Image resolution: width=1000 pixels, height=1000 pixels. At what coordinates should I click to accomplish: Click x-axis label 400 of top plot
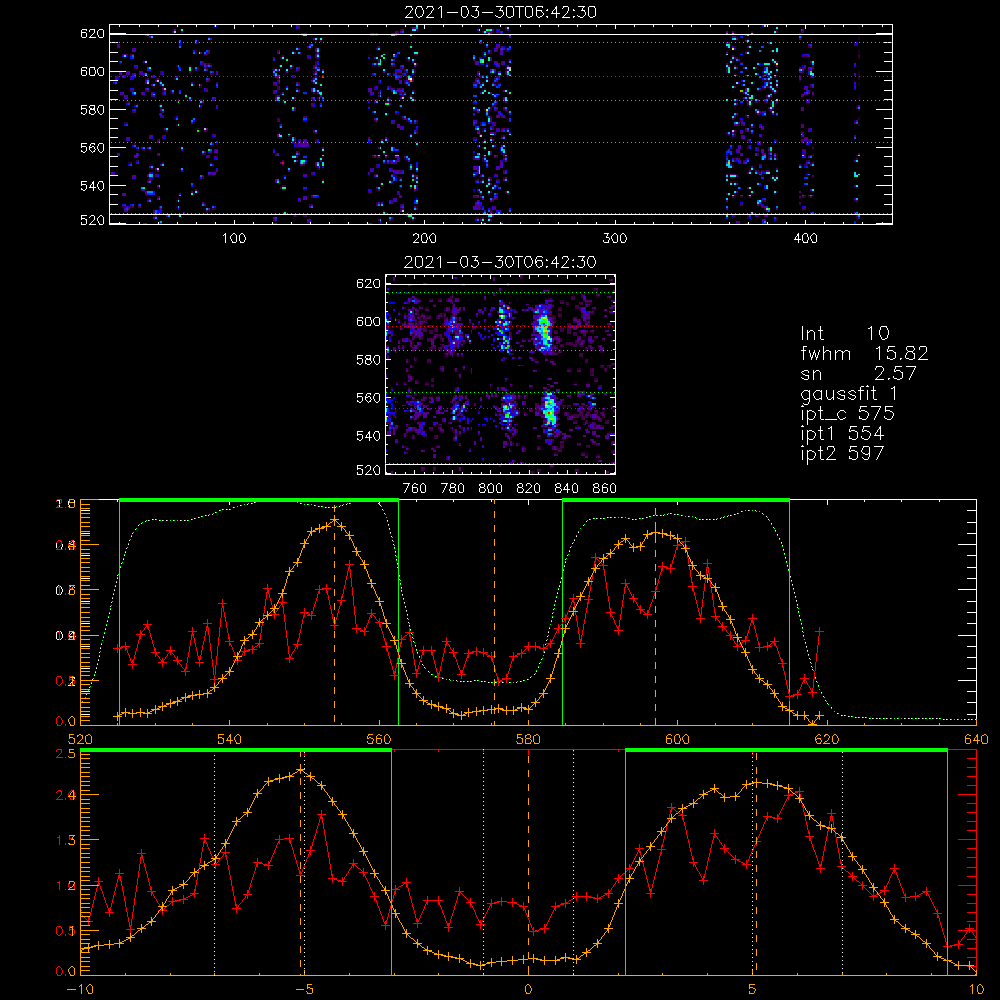[x=805, y=239]
